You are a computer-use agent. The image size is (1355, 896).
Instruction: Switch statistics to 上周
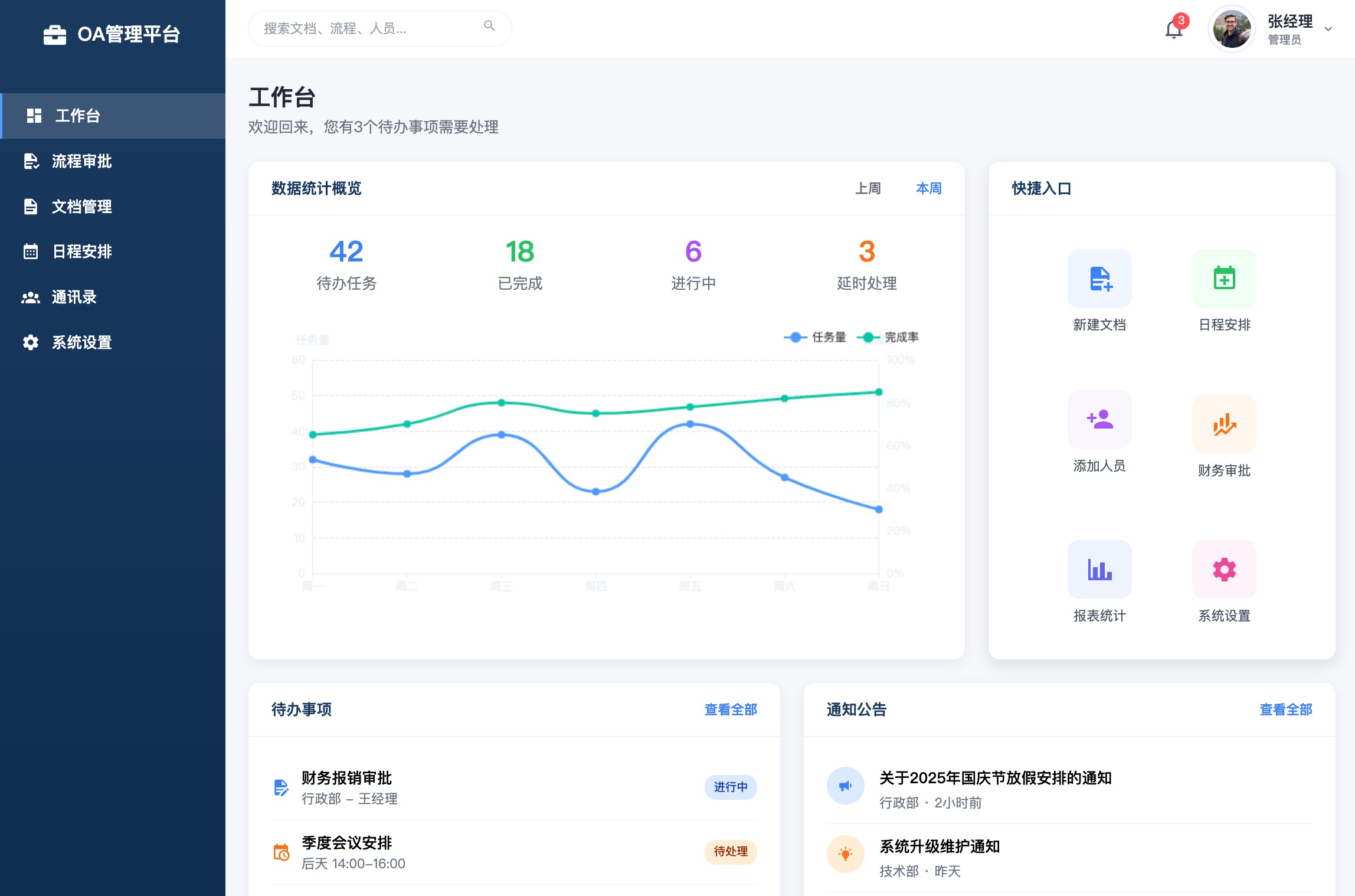click(x=868, y=188)
